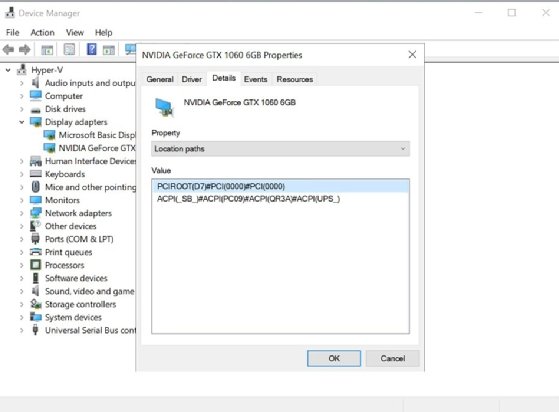
Task: Select the Software devices label
Action: click(x=76, y=278)
